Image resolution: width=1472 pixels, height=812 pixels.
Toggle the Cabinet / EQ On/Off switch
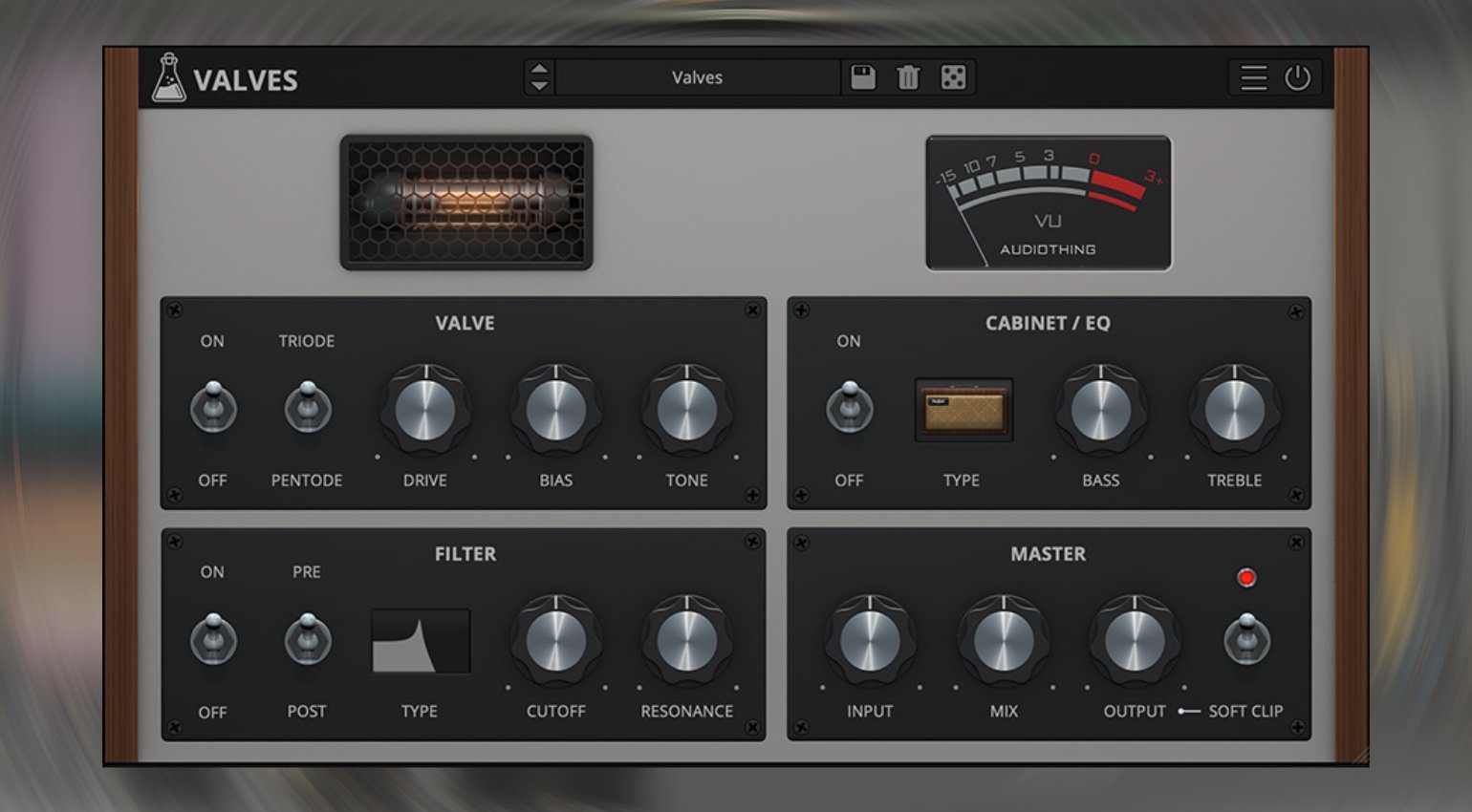click(849, 409)
